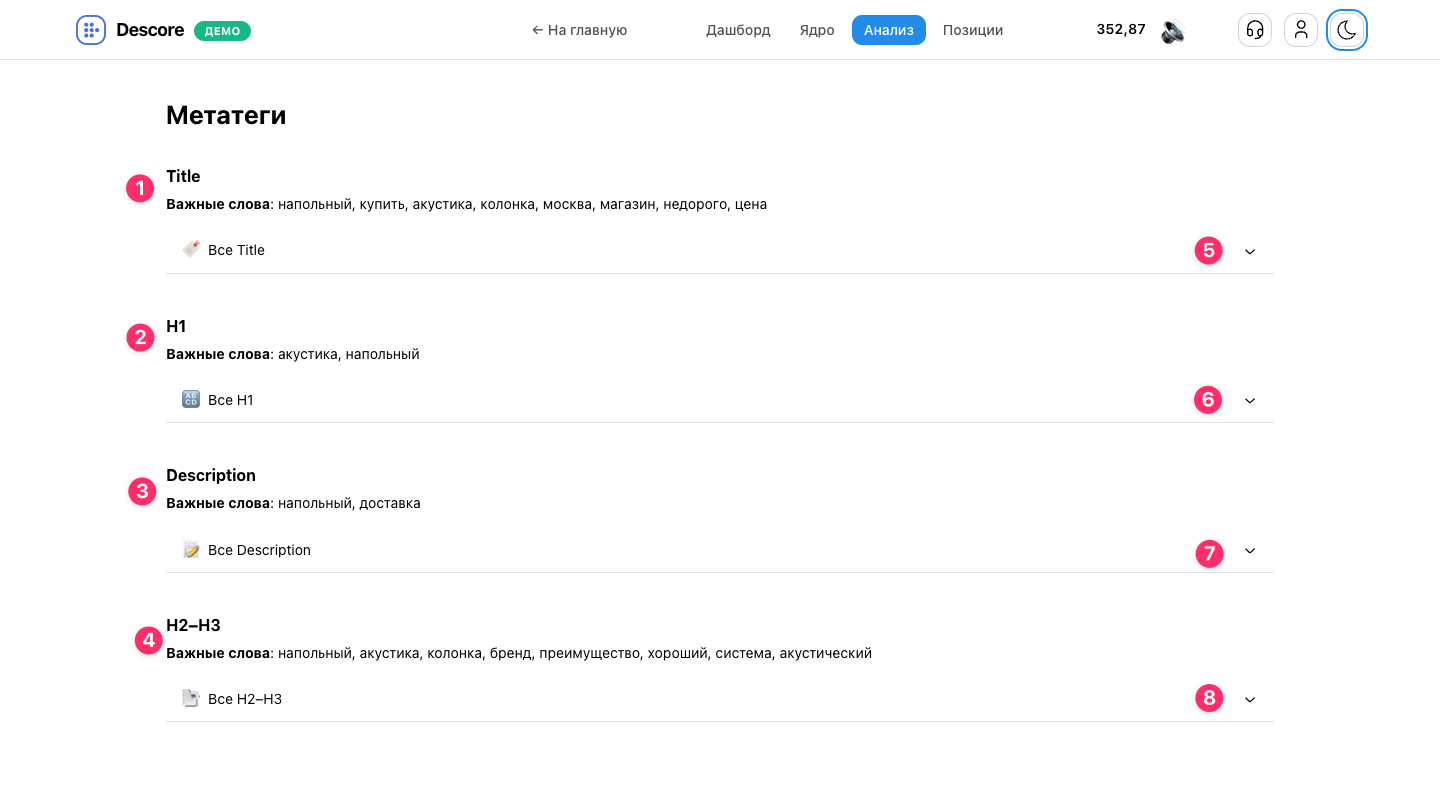1440x788 pixels.
Task: Open support via the headphones icon
Action: pos(1255,30)
